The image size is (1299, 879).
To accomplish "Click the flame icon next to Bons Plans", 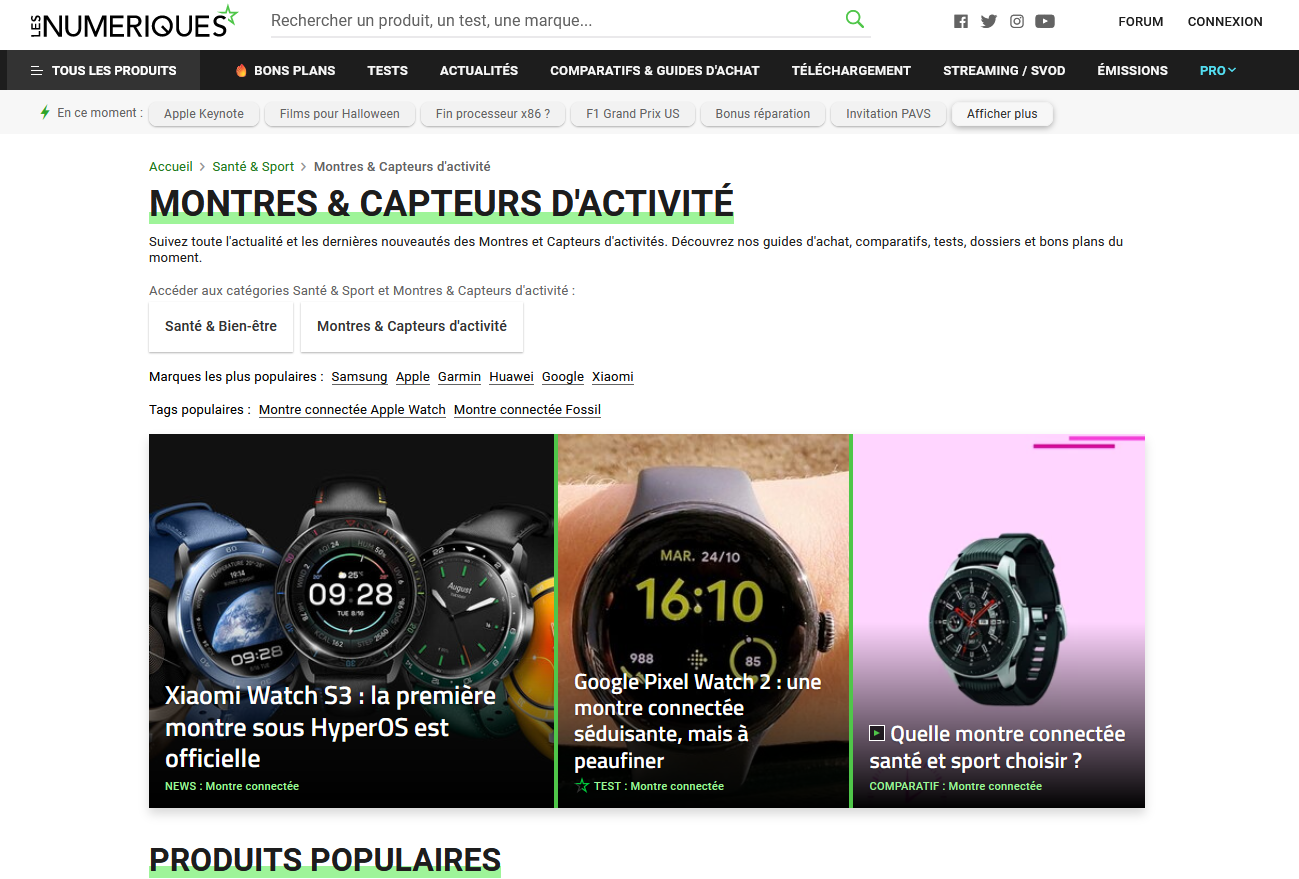I will (x=241, y=70).
